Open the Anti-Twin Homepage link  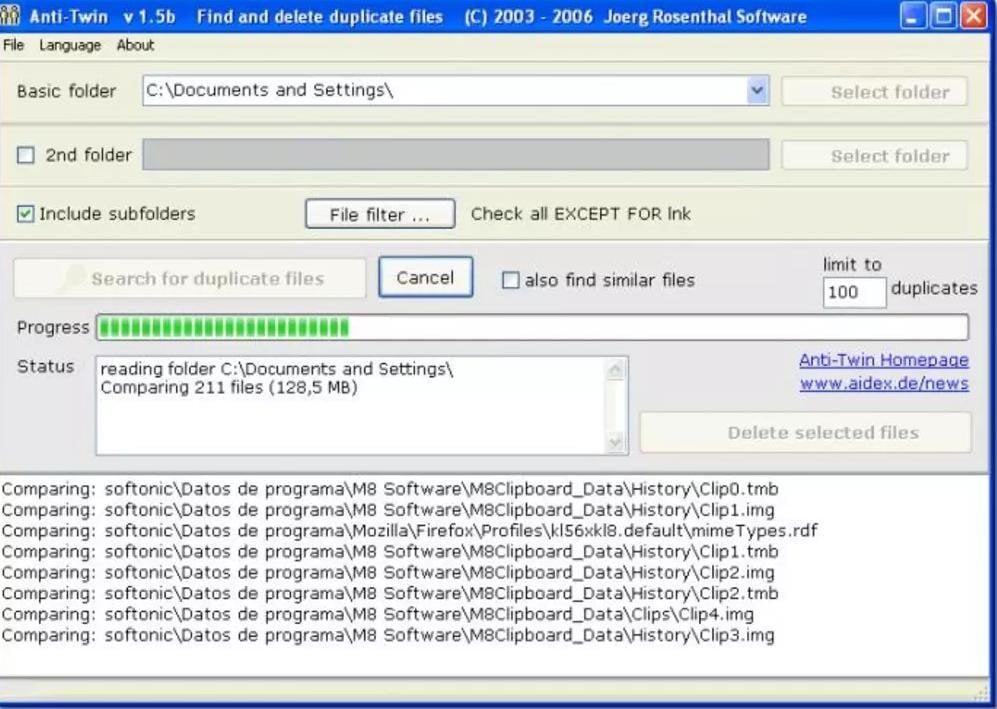884,360
